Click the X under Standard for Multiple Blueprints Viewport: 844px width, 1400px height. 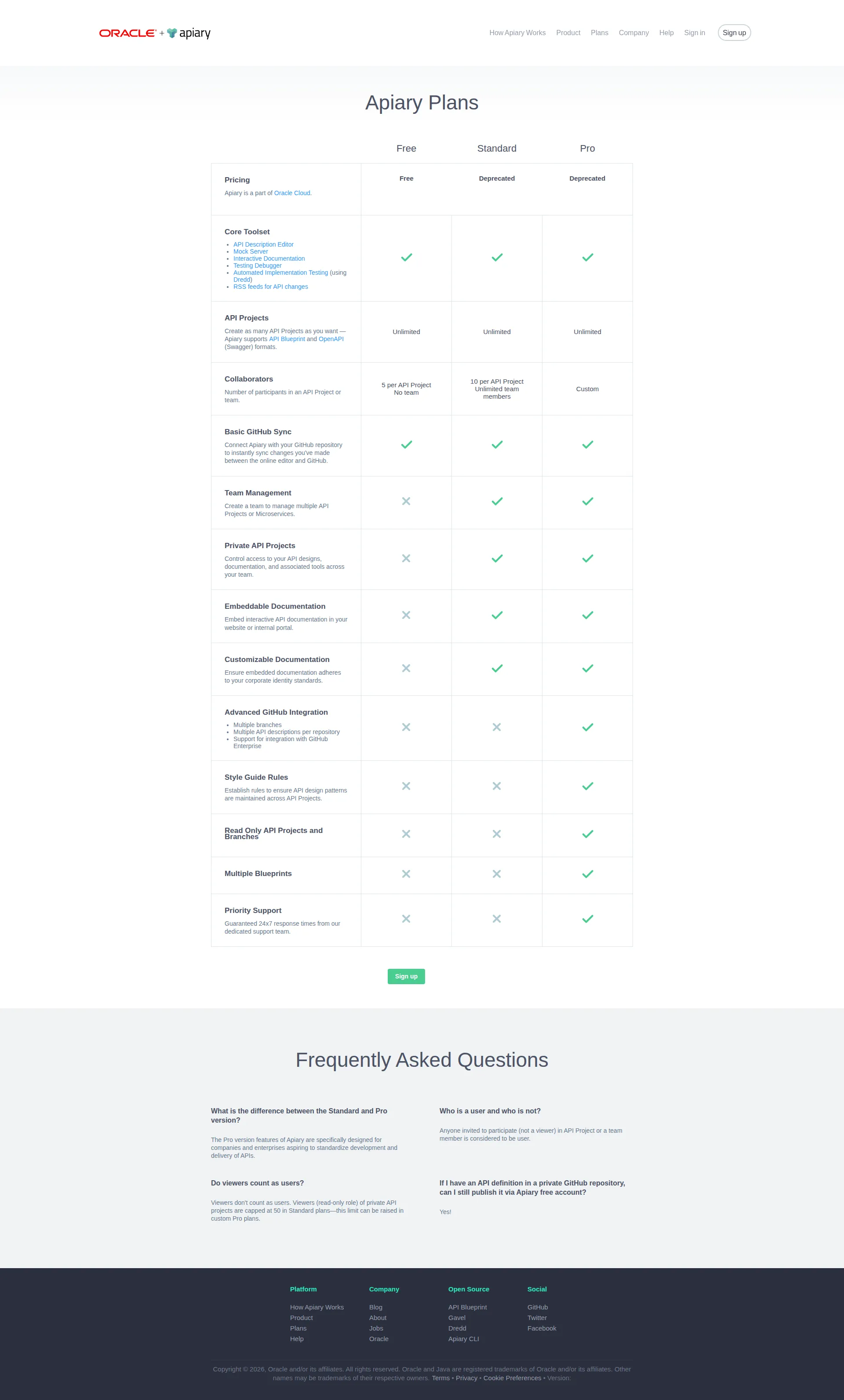[496, 874]
